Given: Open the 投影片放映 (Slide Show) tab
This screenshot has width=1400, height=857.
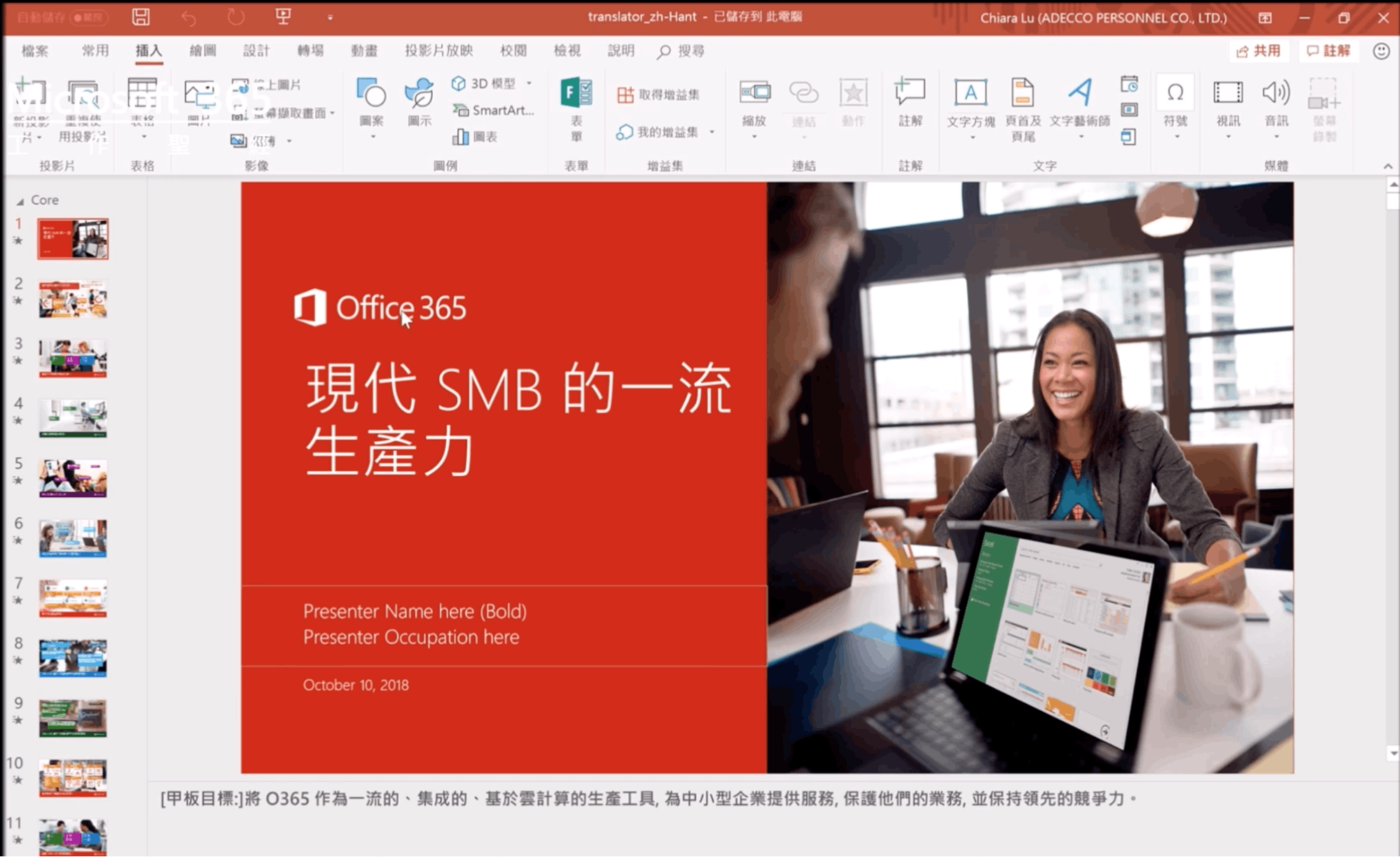Looking at the screenshot, I should point(439,51).
